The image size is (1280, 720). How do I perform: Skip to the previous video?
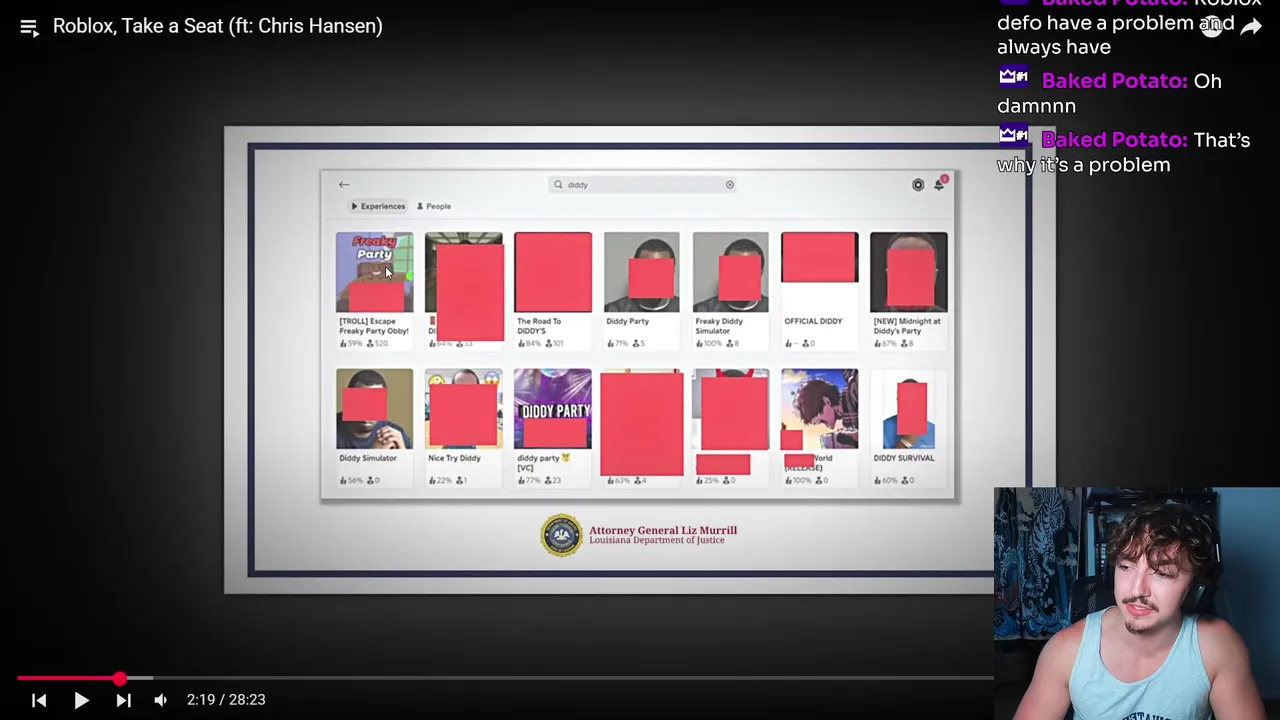39,700
